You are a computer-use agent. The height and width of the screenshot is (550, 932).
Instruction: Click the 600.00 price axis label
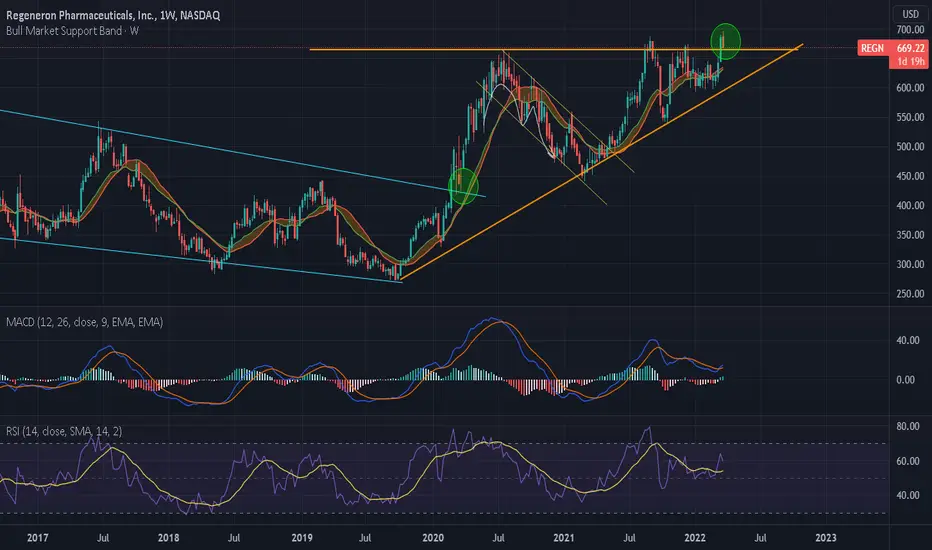(x=910, y=87)
